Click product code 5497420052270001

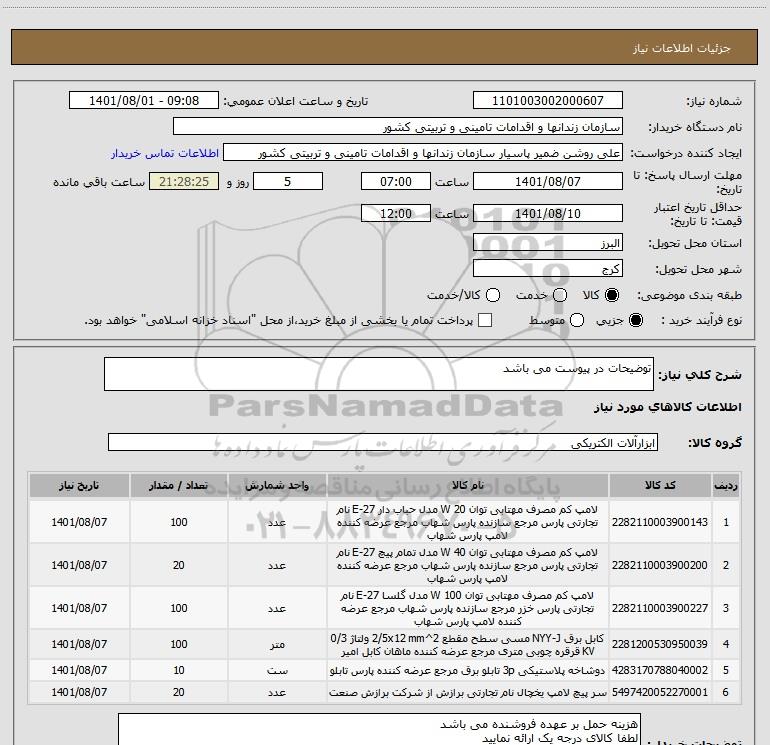click(x=660, y=692)
